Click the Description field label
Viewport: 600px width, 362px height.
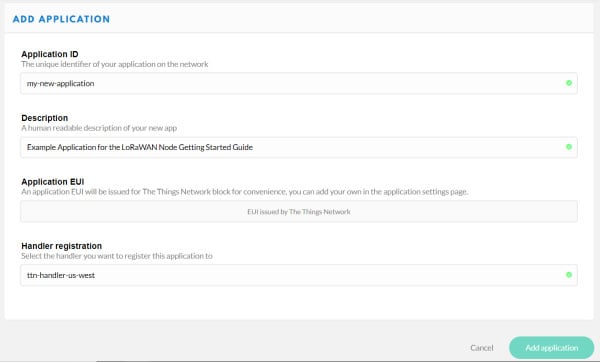[x=45, y=118]
